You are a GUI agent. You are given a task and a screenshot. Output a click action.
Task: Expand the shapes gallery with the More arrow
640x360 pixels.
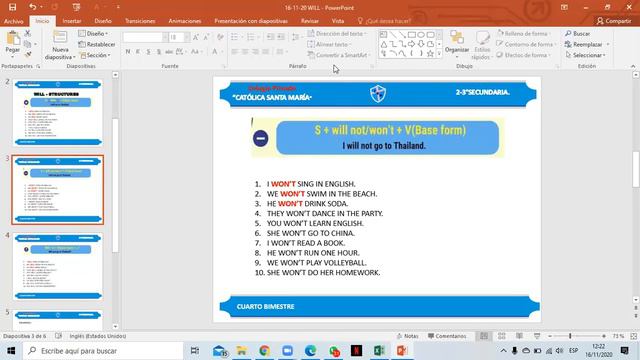(x=439, y=53)
